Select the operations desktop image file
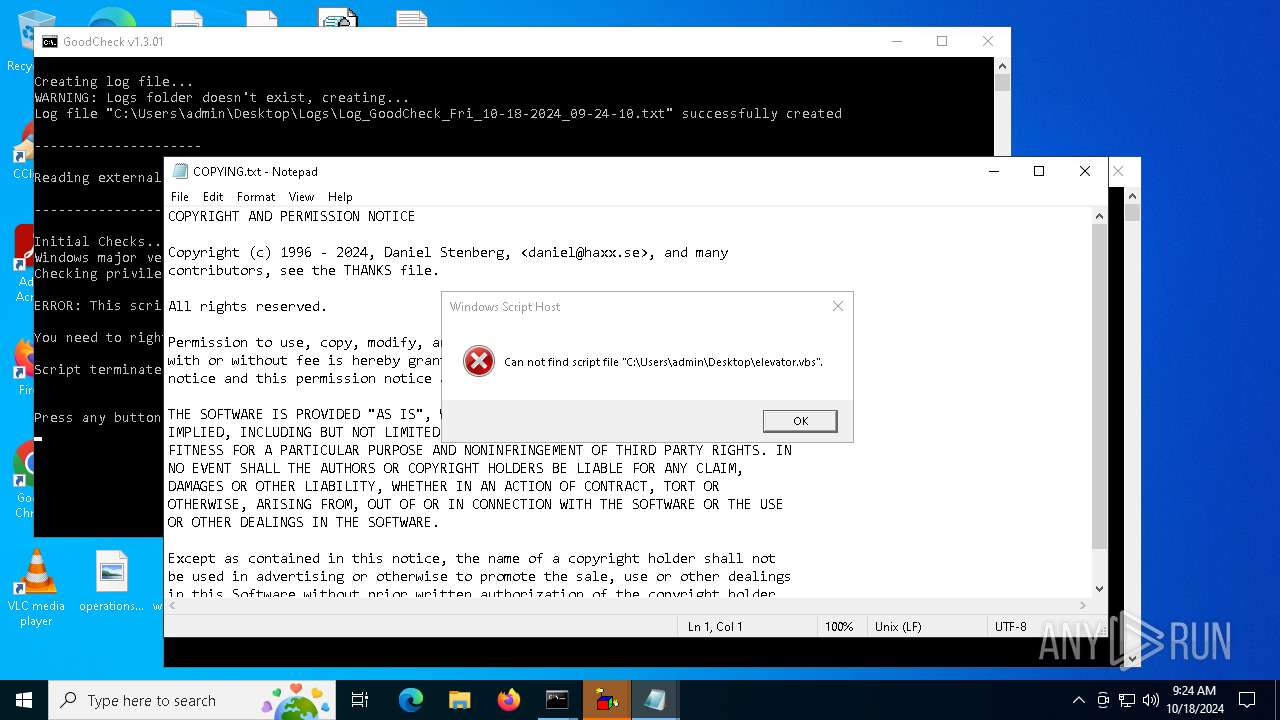This screenshot has height=720, width=1280. 112,582
